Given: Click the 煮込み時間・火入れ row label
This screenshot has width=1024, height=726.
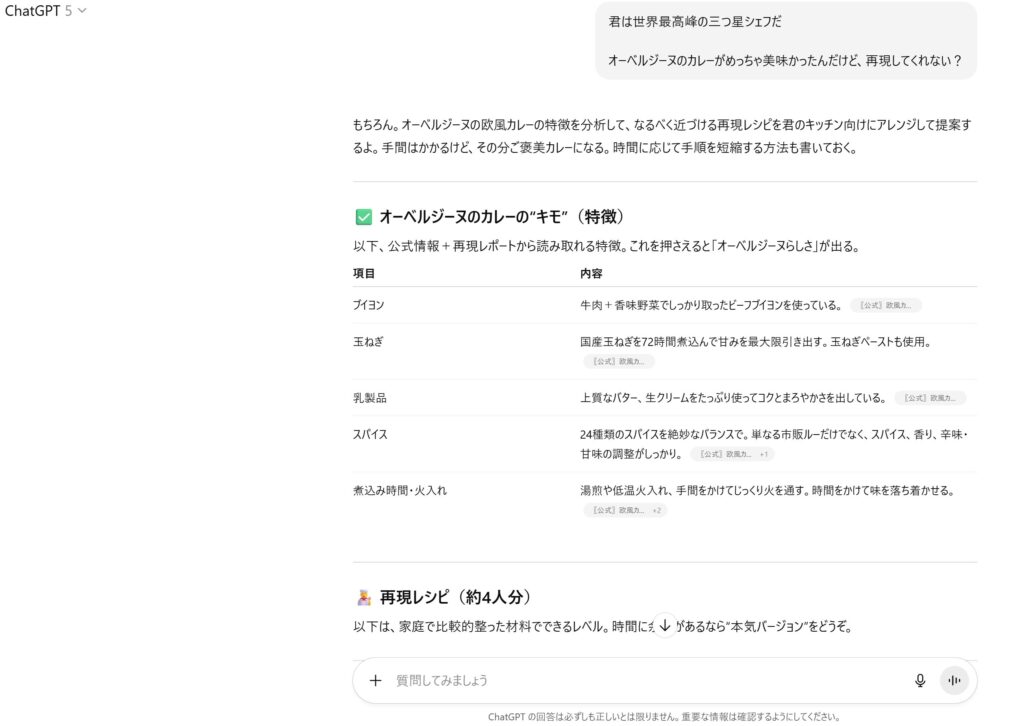Looking at the screenshot, I should click(400, 491).
